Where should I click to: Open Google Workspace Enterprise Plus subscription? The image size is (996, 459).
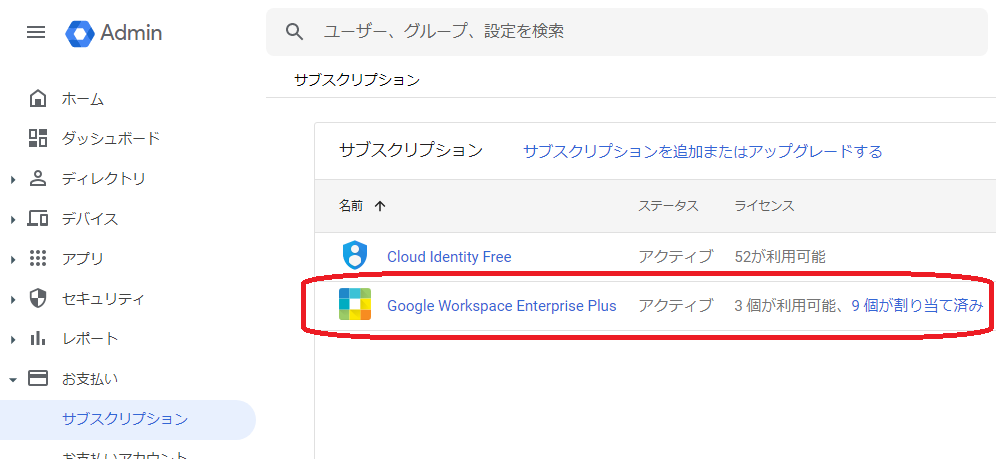pyautogui.click(x=502, y=305)
